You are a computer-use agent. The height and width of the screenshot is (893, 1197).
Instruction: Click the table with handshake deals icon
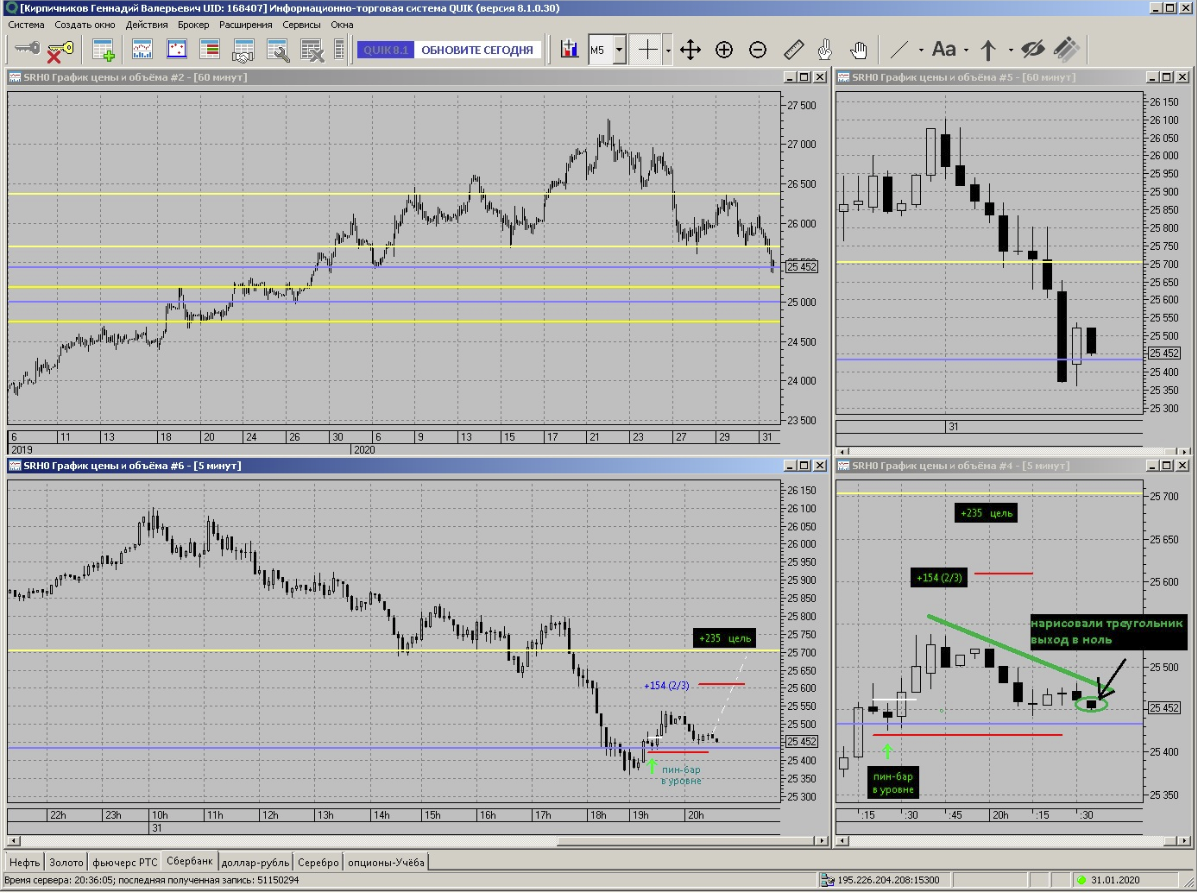244,50
